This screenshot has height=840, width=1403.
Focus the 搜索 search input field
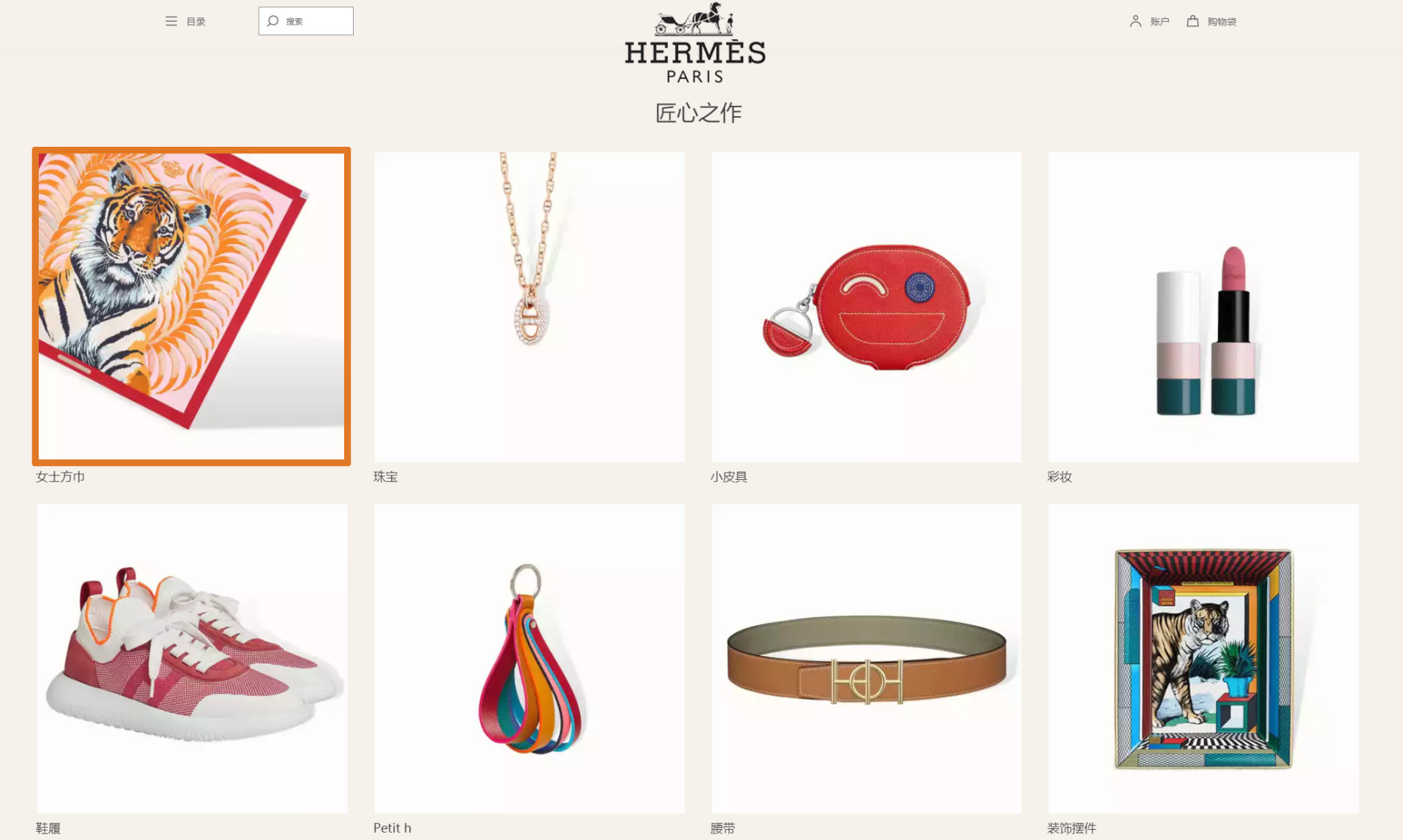(305, 21)
